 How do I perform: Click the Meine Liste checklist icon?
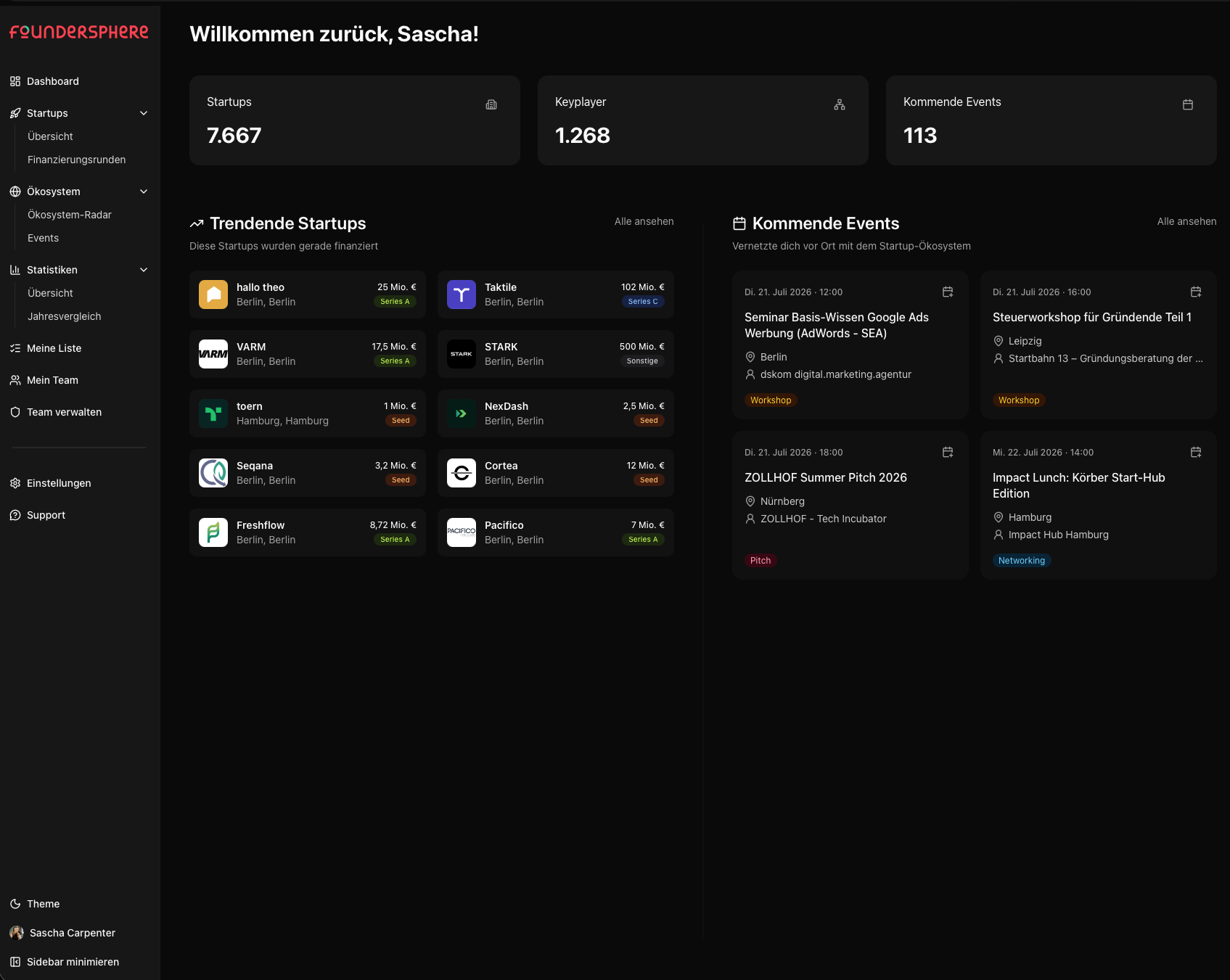click(x=15, y=348)
